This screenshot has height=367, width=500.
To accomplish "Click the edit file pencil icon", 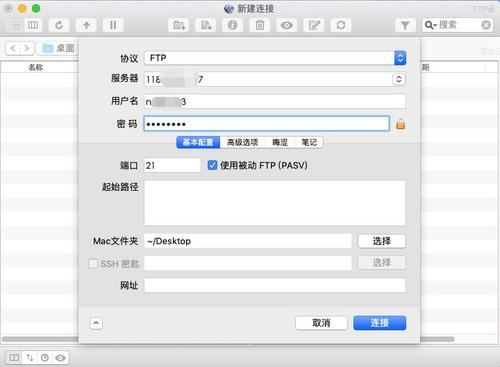I will point(314,25).
